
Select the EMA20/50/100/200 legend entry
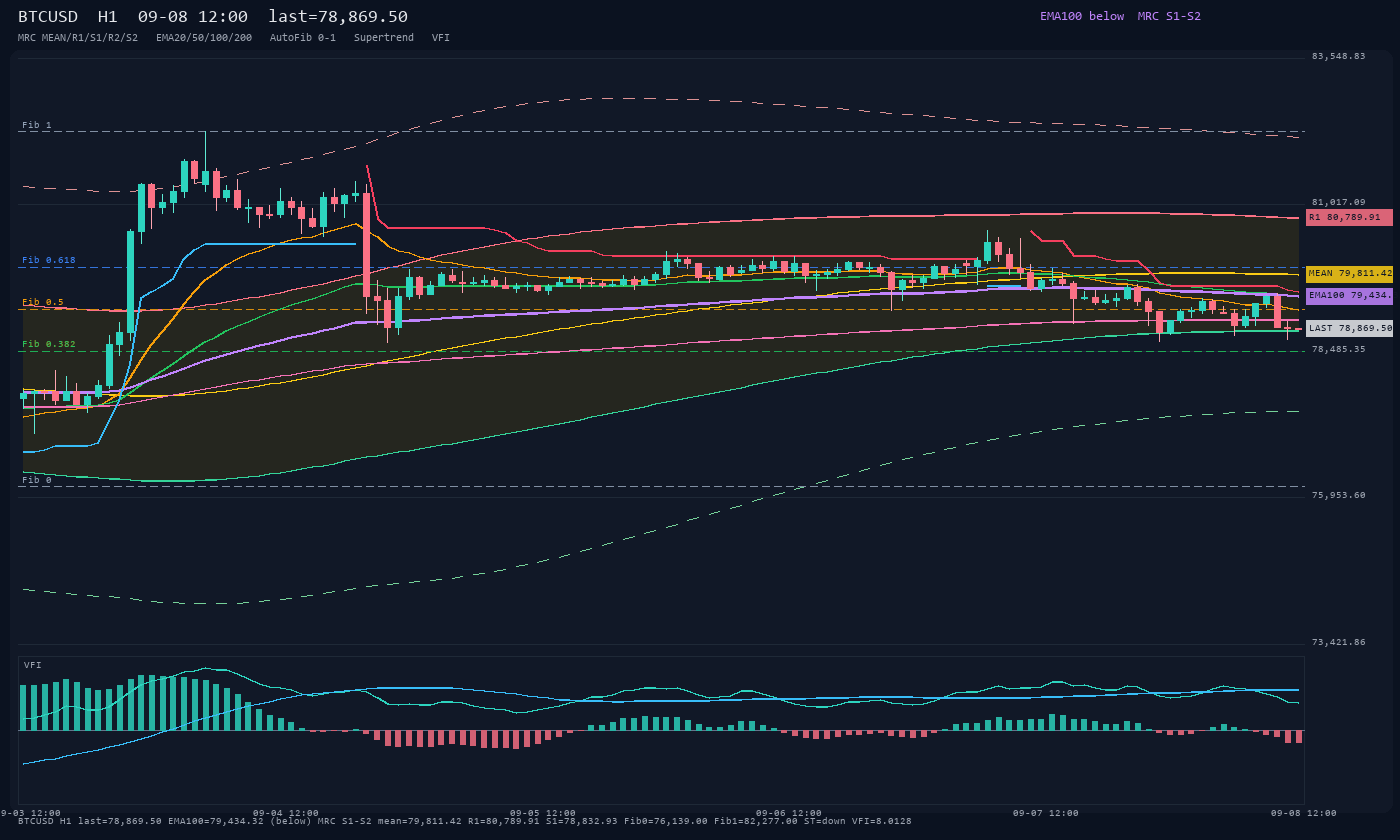[x=204, y=37]
